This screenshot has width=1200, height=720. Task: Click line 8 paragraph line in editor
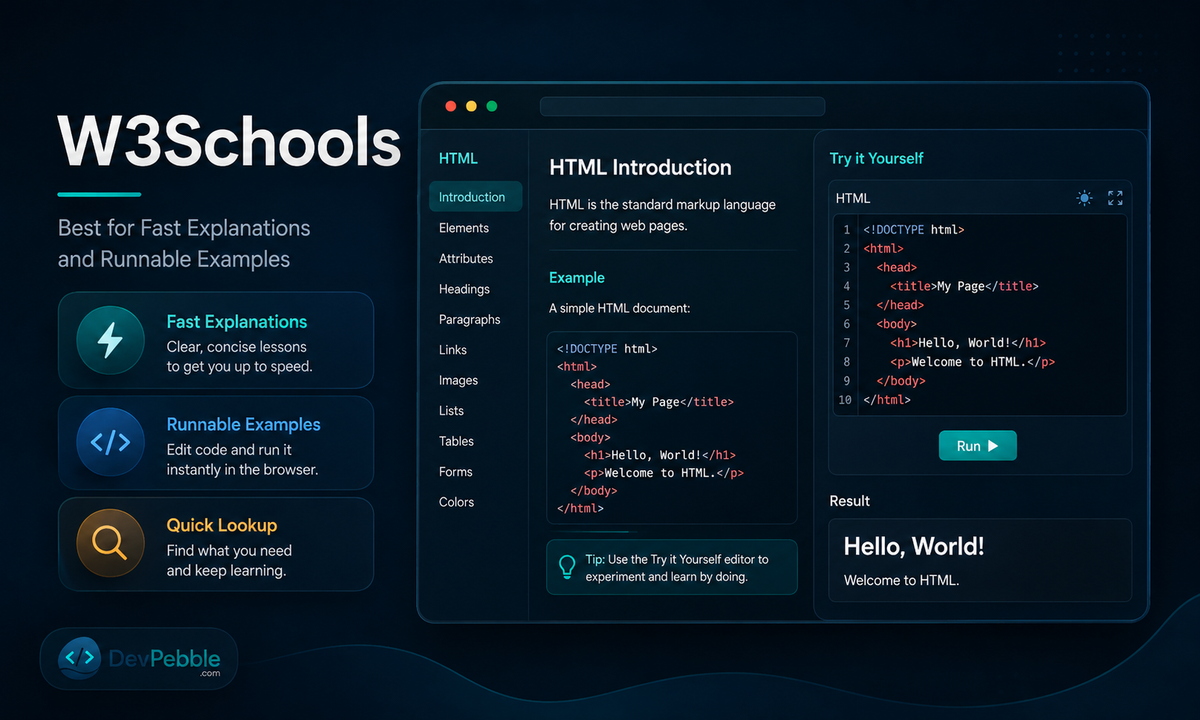[973, 362]
